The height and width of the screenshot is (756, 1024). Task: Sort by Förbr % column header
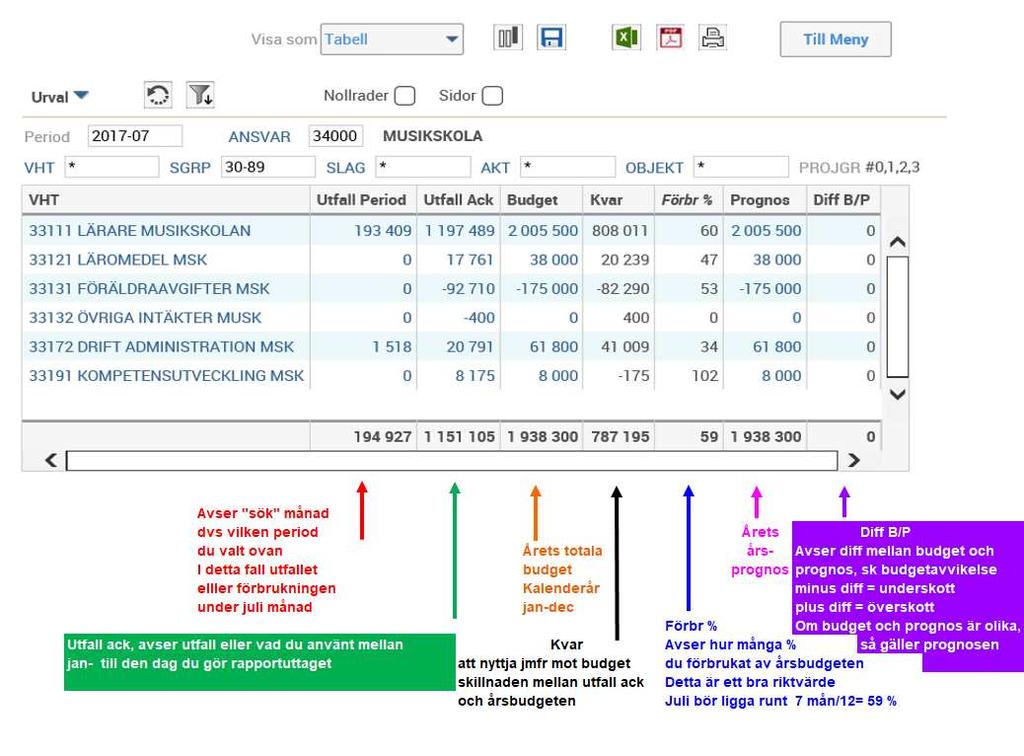coord(686,200)
